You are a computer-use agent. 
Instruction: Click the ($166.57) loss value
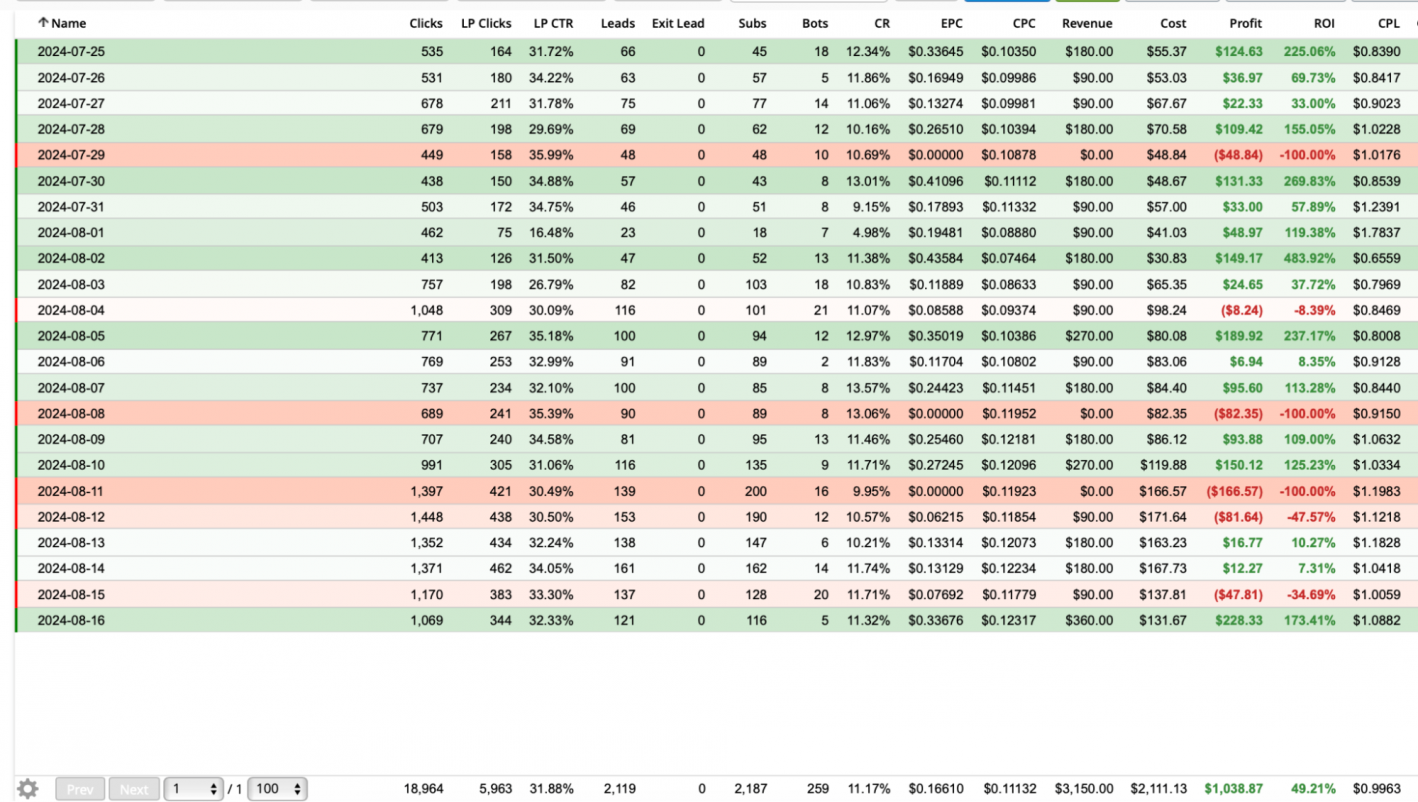(1234, 491)
